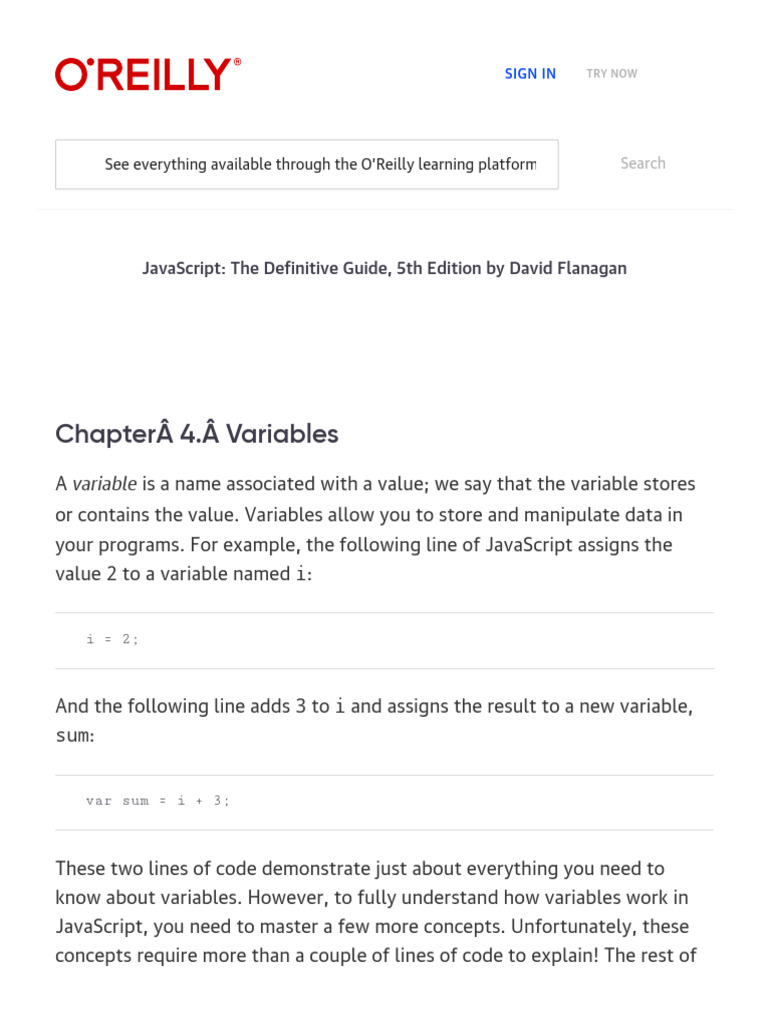Click the Chapter 4 Variables heading
Screen dimensions: 768x1024
(197, 434)
